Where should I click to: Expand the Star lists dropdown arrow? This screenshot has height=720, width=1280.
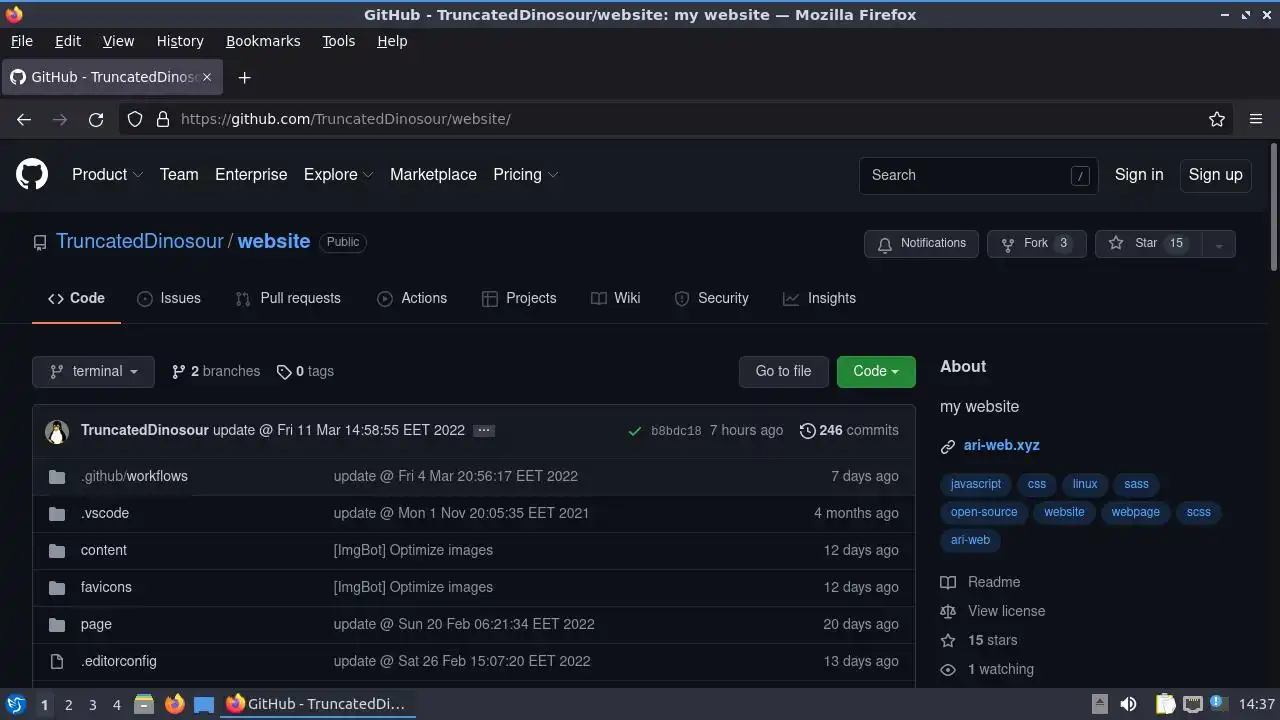(x=1218, y=244)
